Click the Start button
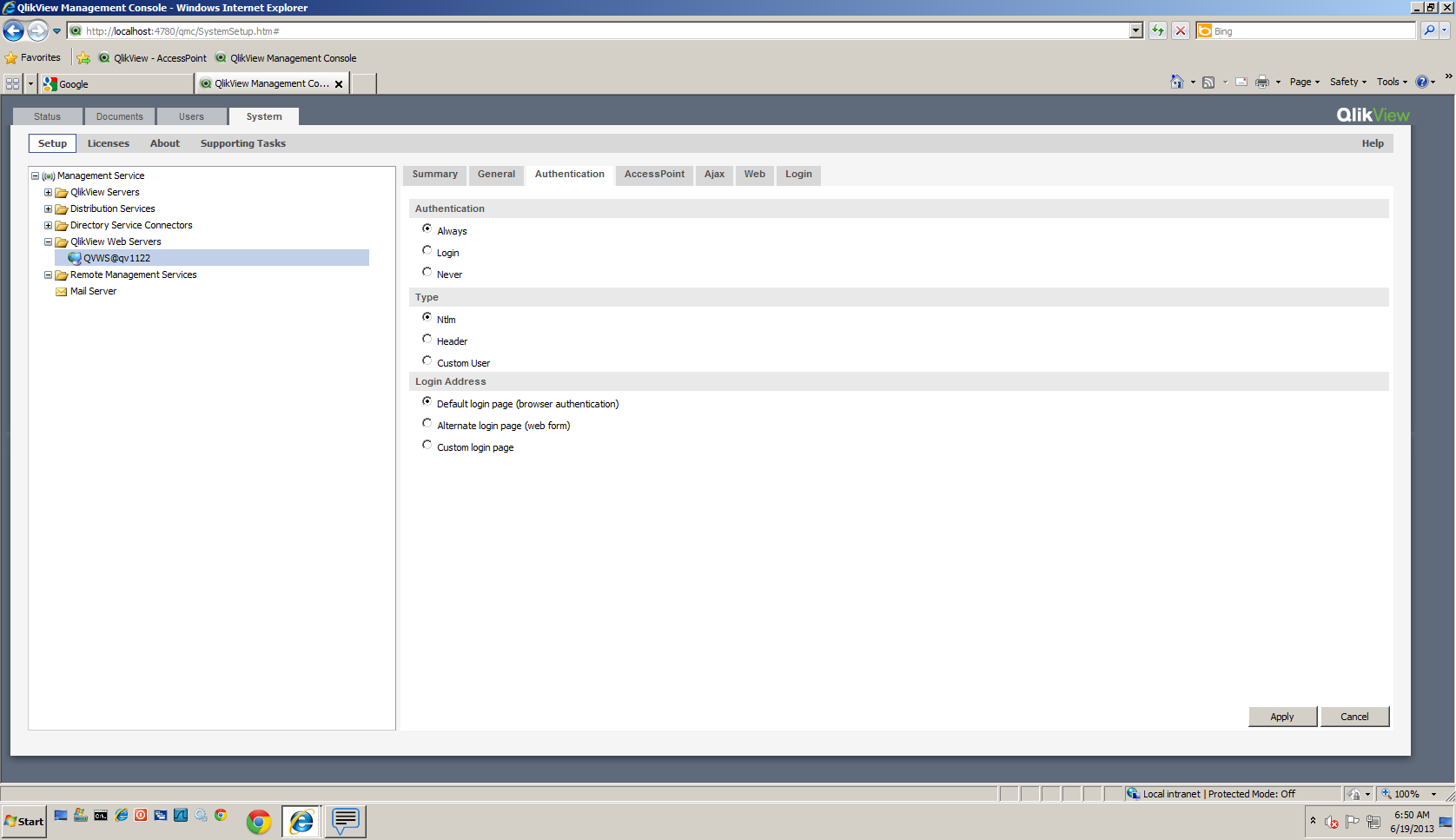This screenshot has height=840, width=1456. 24,822
